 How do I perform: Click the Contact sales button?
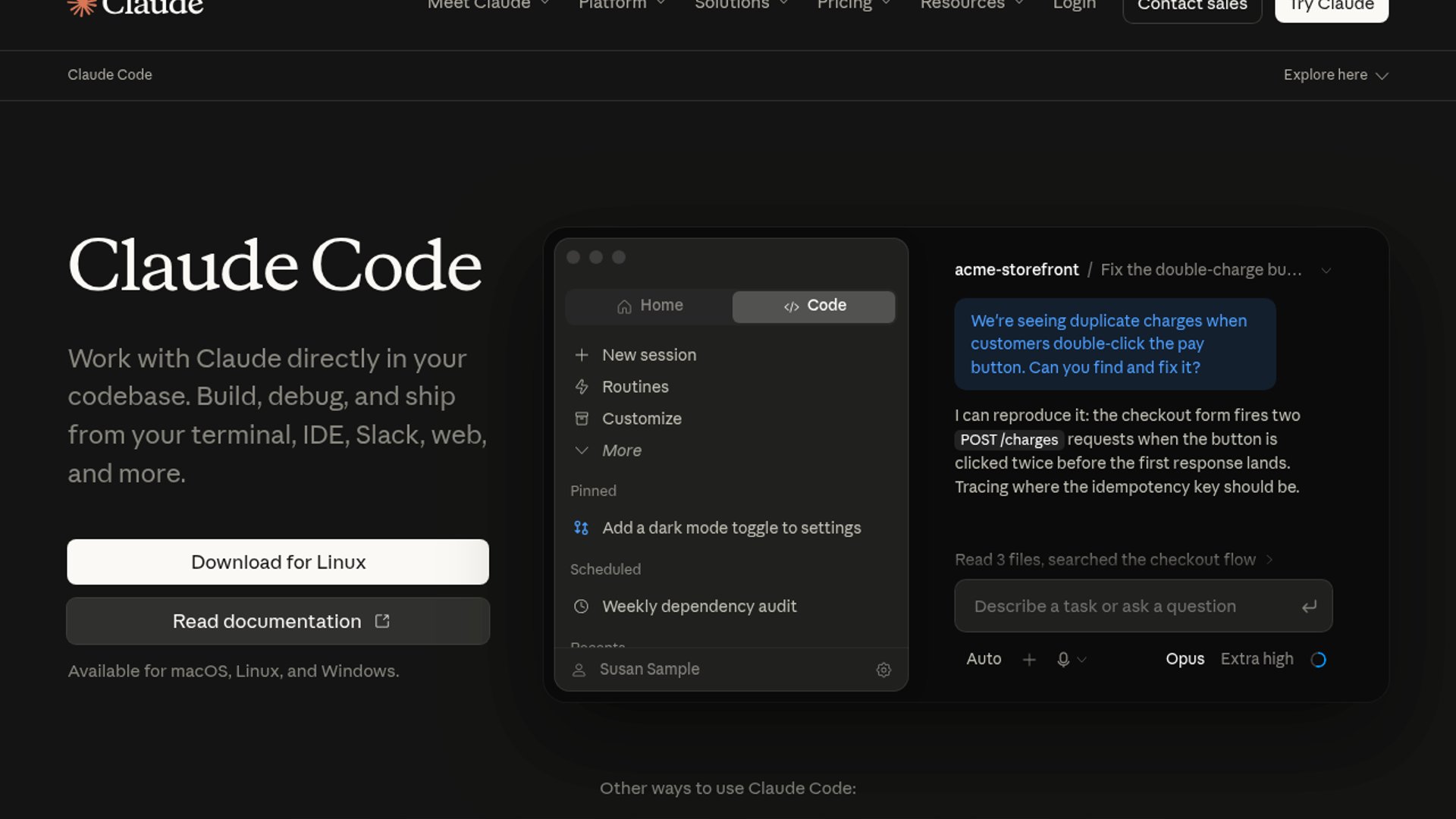coord(1192,6)
